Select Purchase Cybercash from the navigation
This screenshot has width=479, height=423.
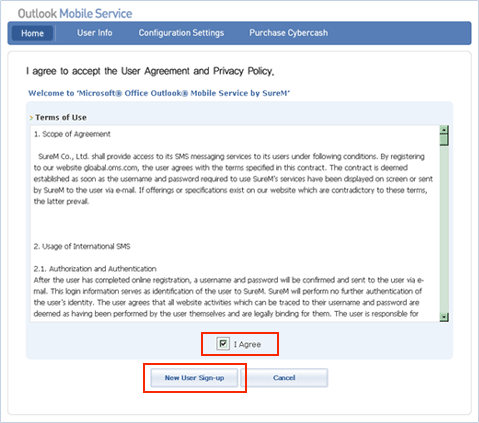coord(289,33)
